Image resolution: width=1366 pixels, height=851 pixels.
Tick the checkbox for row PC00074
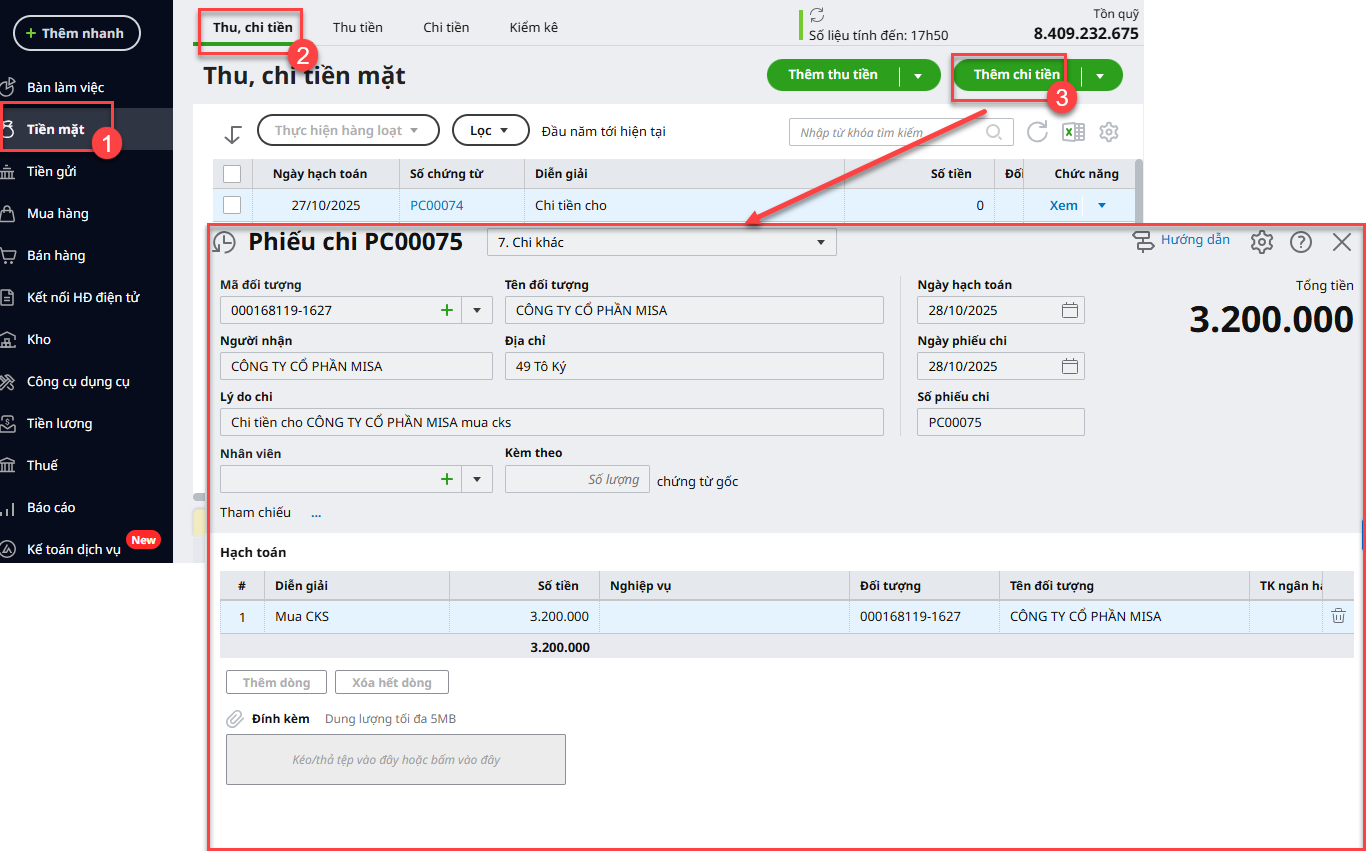coord(232,205)
